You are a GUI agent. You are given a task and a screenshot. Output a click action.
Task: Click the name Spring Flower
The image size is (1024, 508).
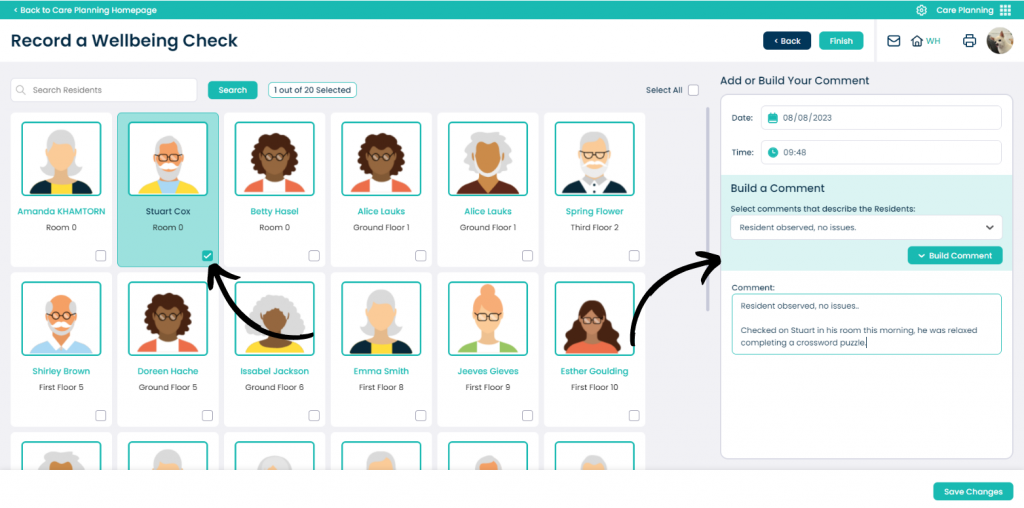coord(594,212)
